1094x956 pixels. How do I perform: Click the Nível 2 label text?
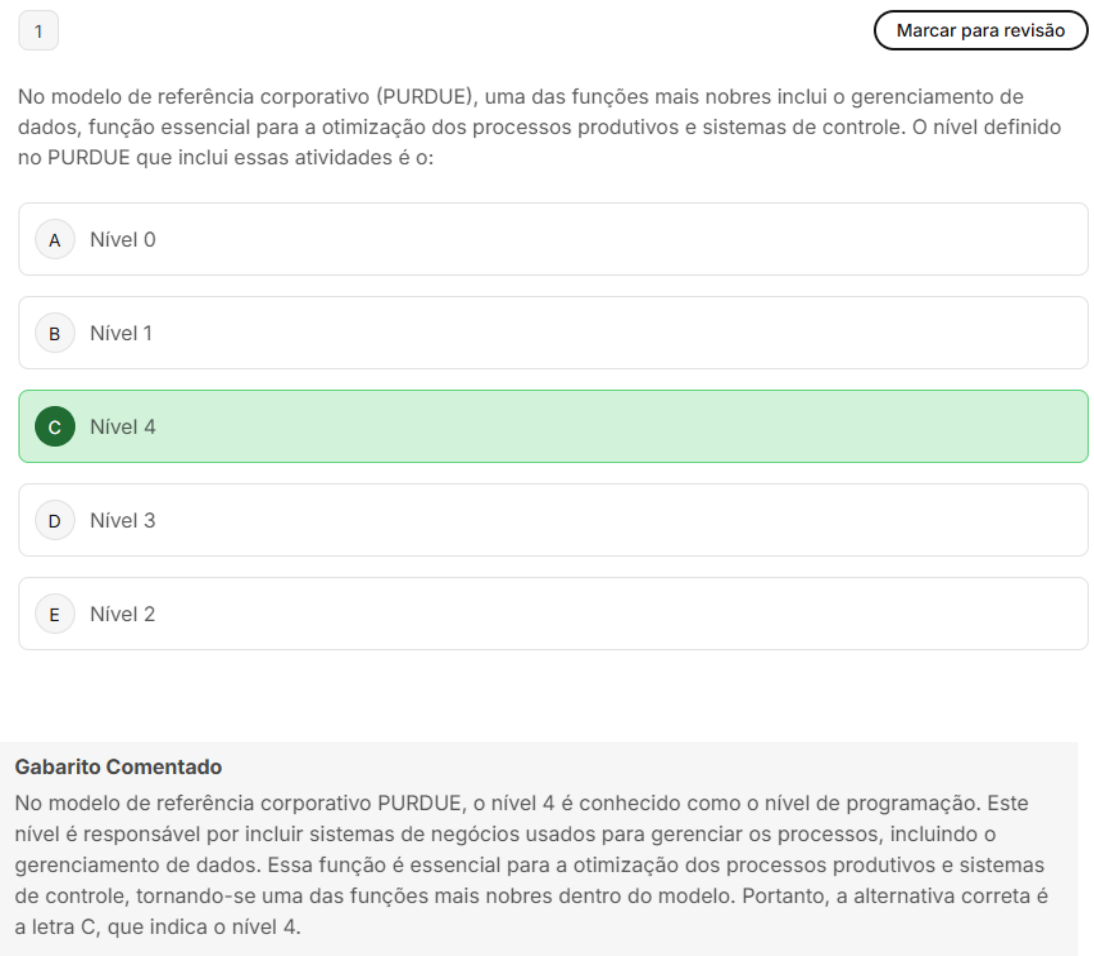tap(123, 613)
